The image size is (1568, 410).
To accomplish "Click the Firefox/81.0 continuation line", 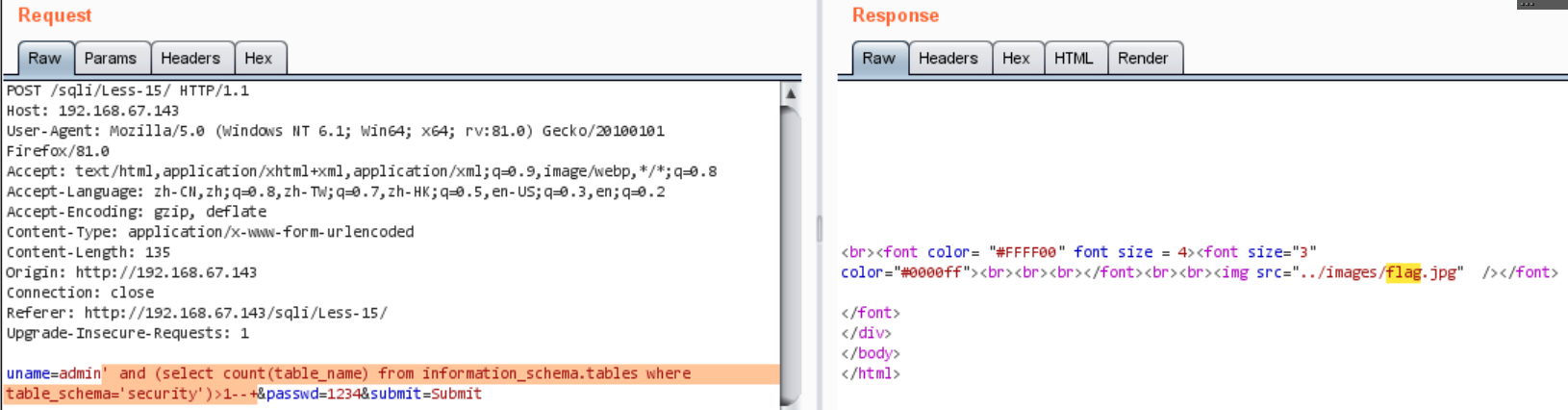I will coord(58,151).
